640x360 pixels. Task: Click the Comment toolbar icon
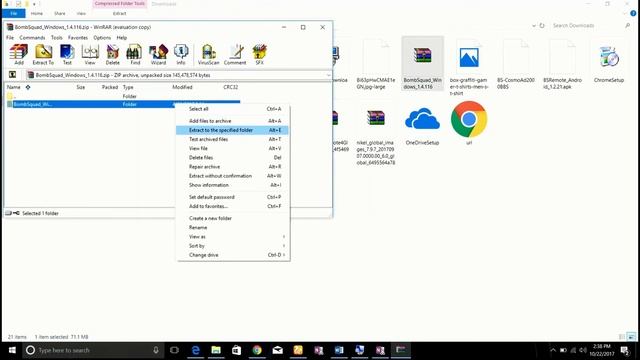[235, 54]
